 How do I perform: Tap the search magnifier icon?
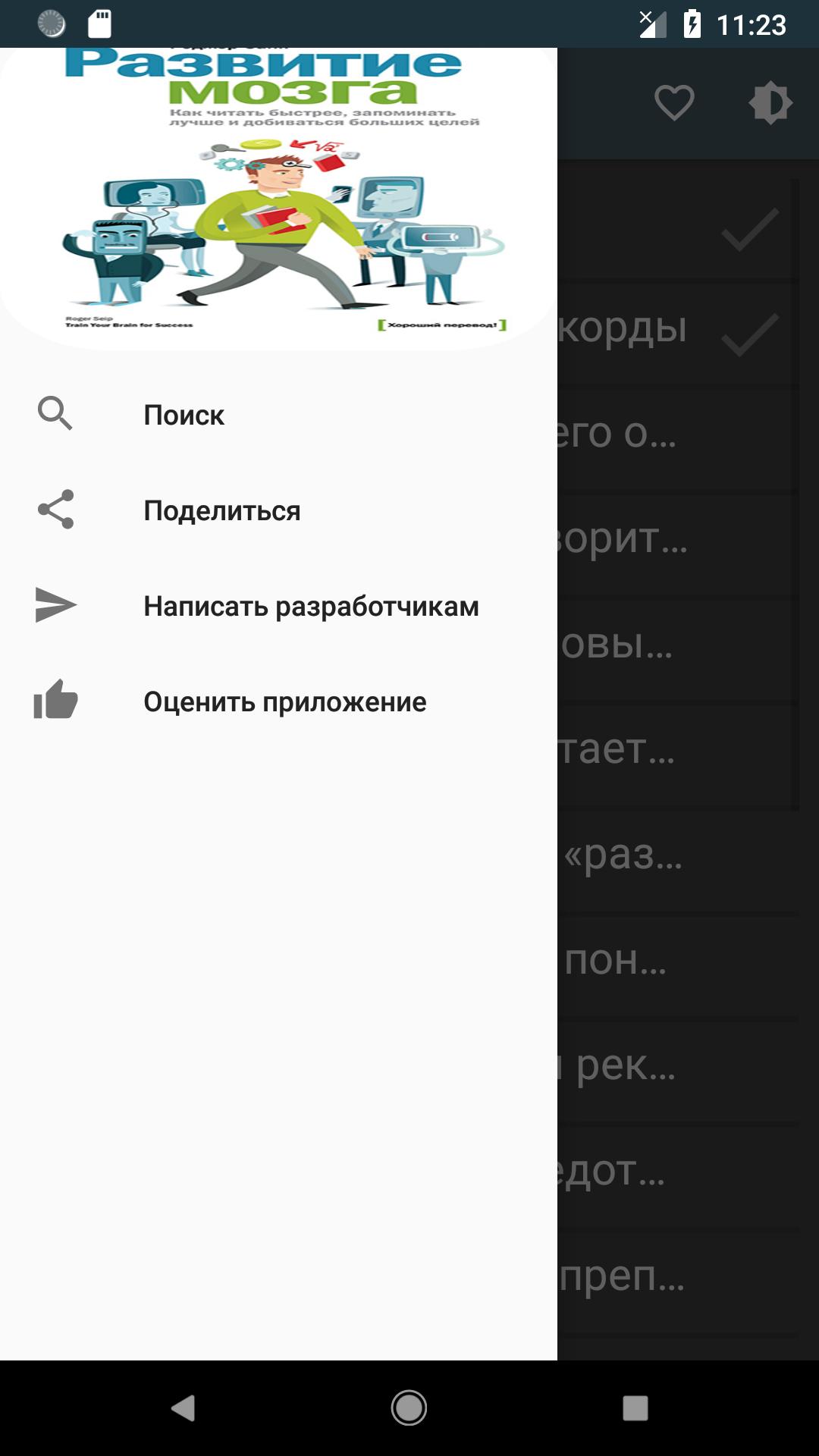click(x=55, y=414)
